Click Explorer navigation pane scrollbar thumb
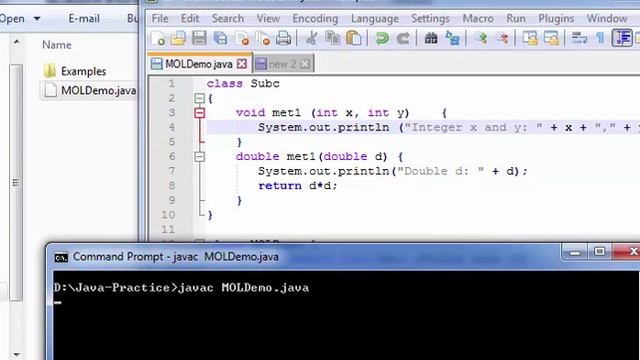This screenshot has width=640, height=360. coord(16,182)
